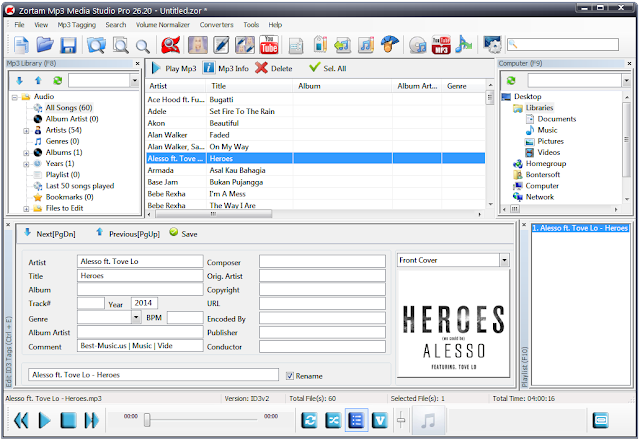Viewport: 640px width, 440px height.
Task: Stop playback with the square button
Action: tap(68, 420)
